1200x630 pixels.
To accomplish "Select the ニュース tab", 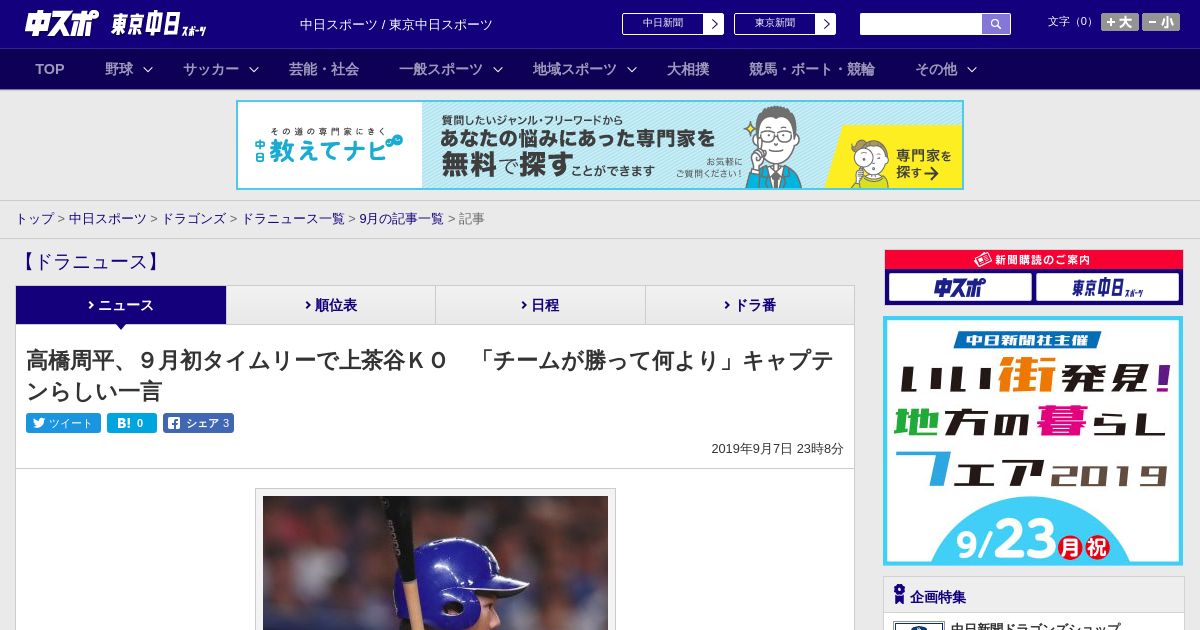I will (x=121, y=305).
